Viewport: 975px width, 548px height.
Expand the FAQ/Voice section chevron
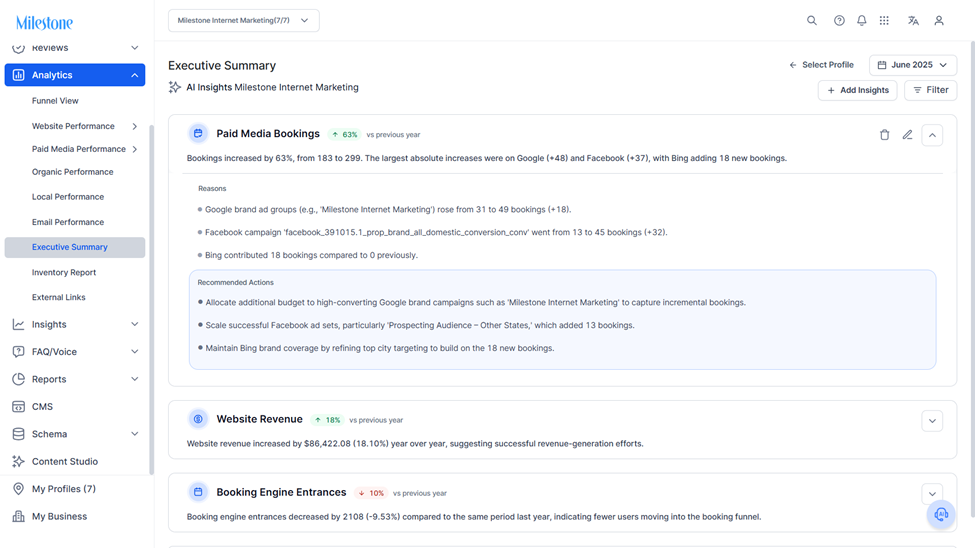[x=134, y=351]
